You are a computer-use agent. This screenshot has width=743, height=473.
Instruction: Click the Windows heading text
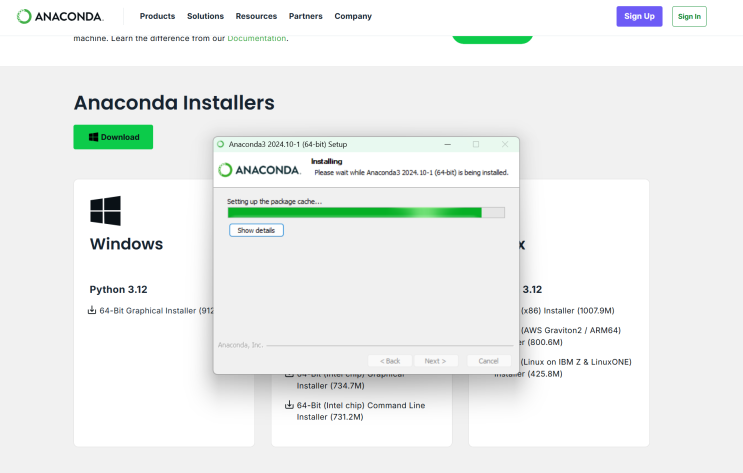(127, 244)
